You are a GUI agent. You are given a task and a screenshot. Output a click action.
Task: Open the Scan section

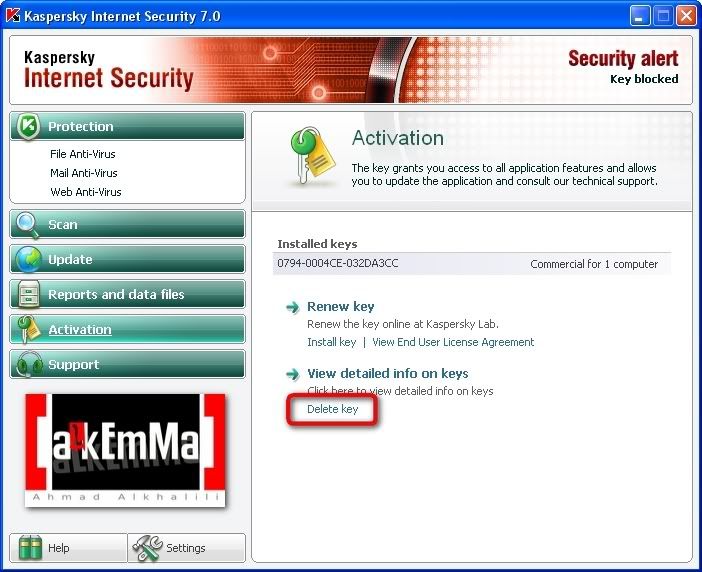point(128,225)
